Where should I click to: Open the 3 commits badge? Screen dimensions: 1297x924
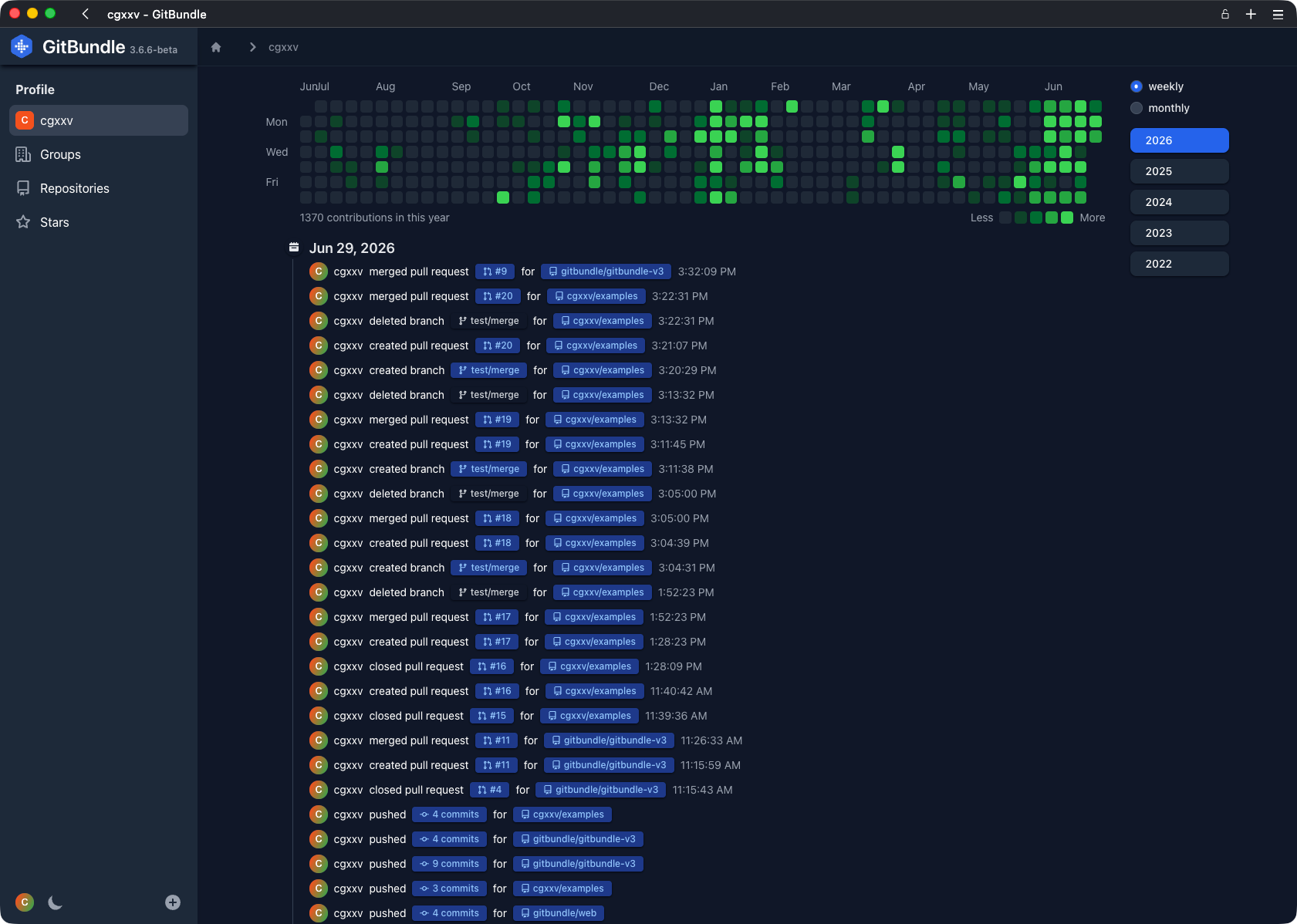449,889
